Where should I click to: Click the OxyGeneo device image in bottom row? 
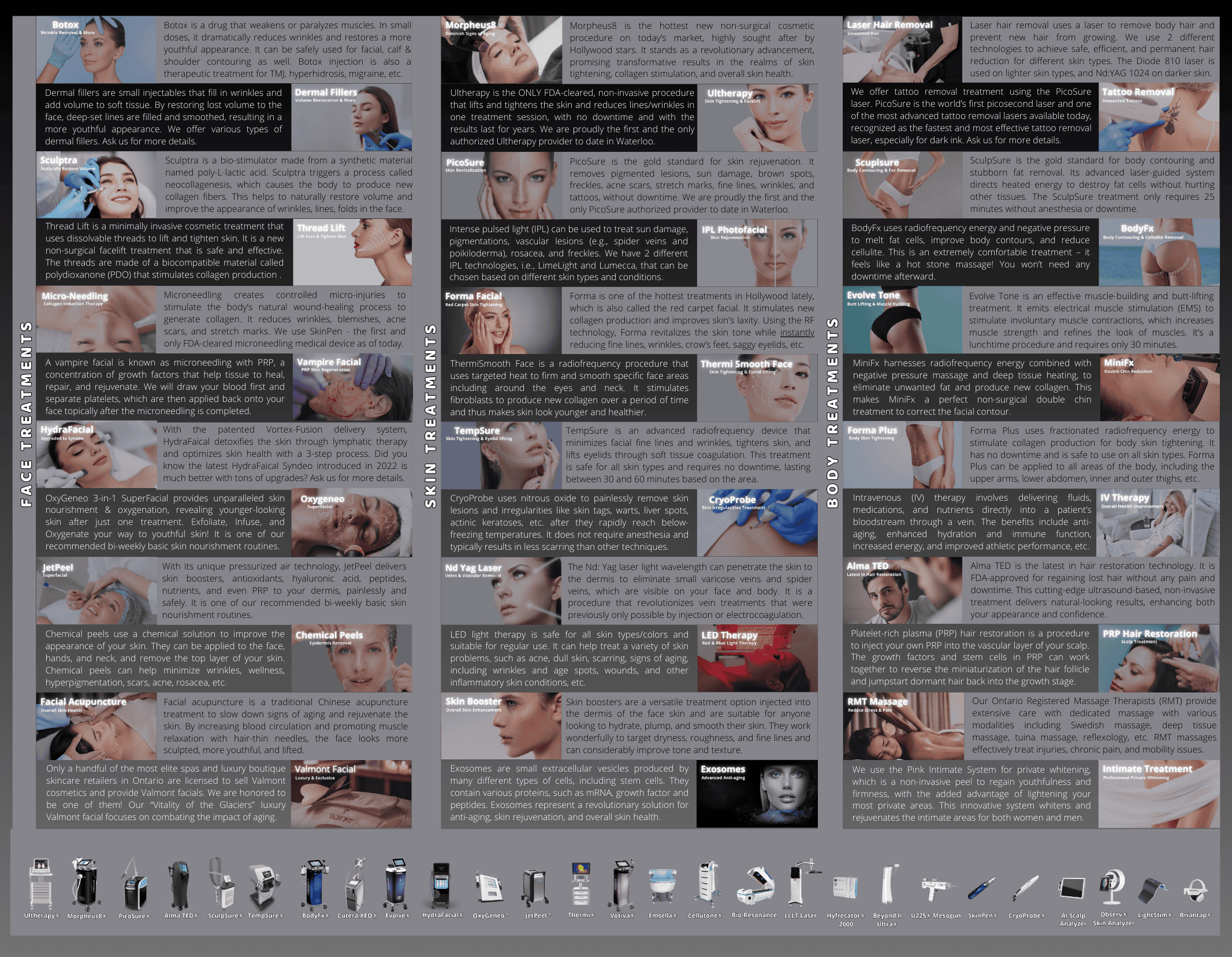[x=489, y=887]
